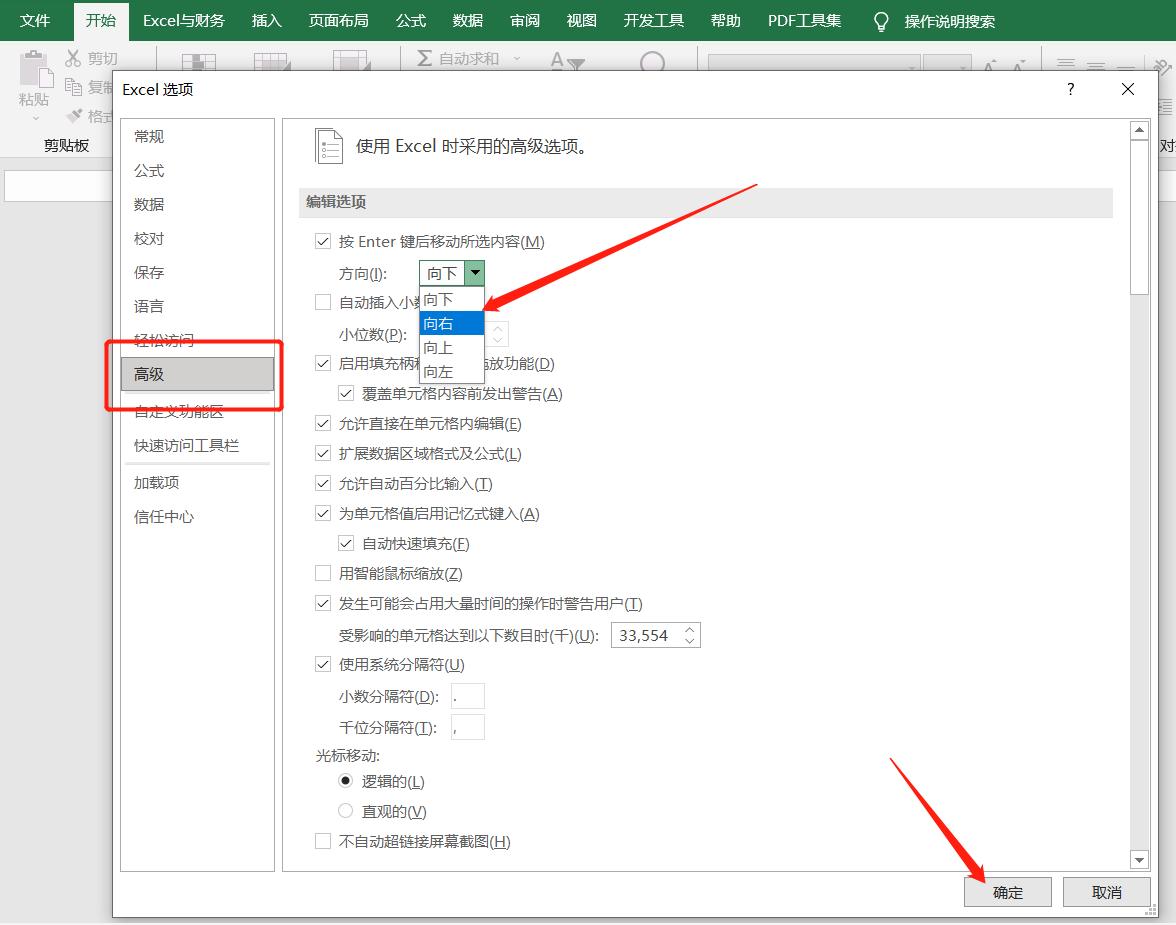The height and width of the screenshot is (925, 1176).
Task: Select the Format Painter (格式刷) icon
Action: coord(75,113)
